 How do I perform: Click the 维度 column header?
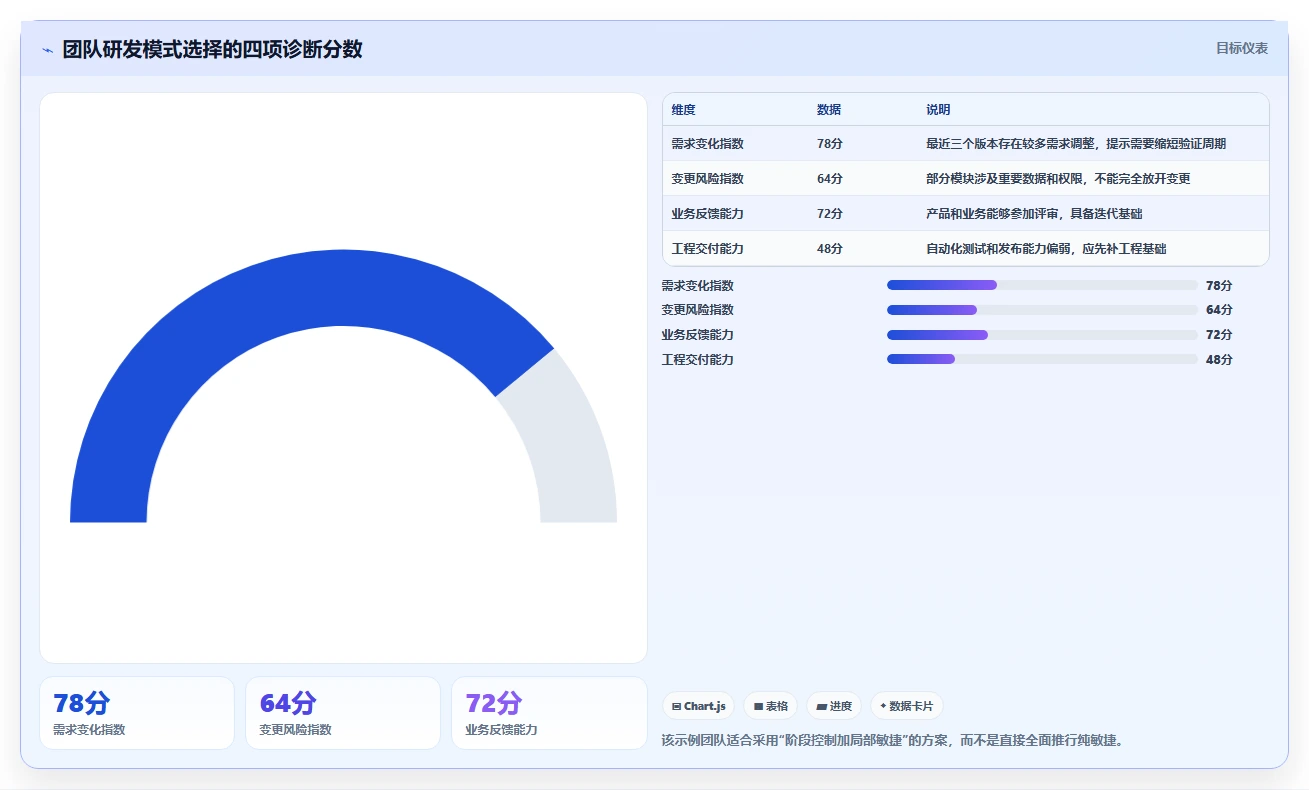684,110
